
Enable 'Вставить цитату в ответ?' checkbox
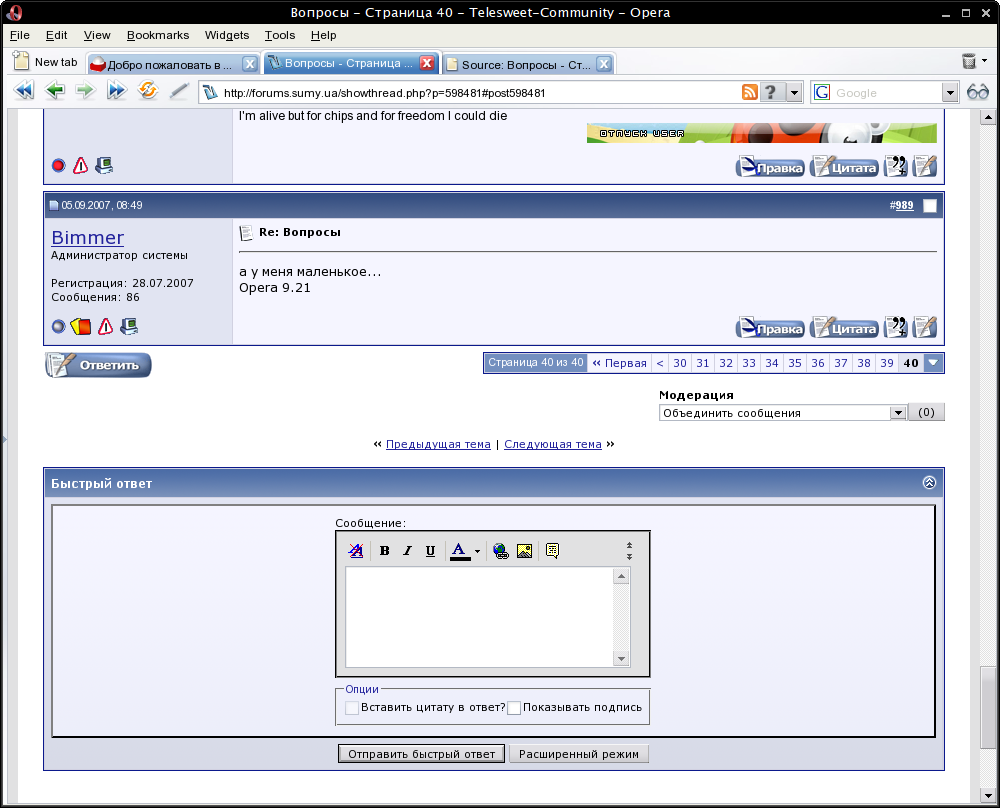tap(352, 708)
